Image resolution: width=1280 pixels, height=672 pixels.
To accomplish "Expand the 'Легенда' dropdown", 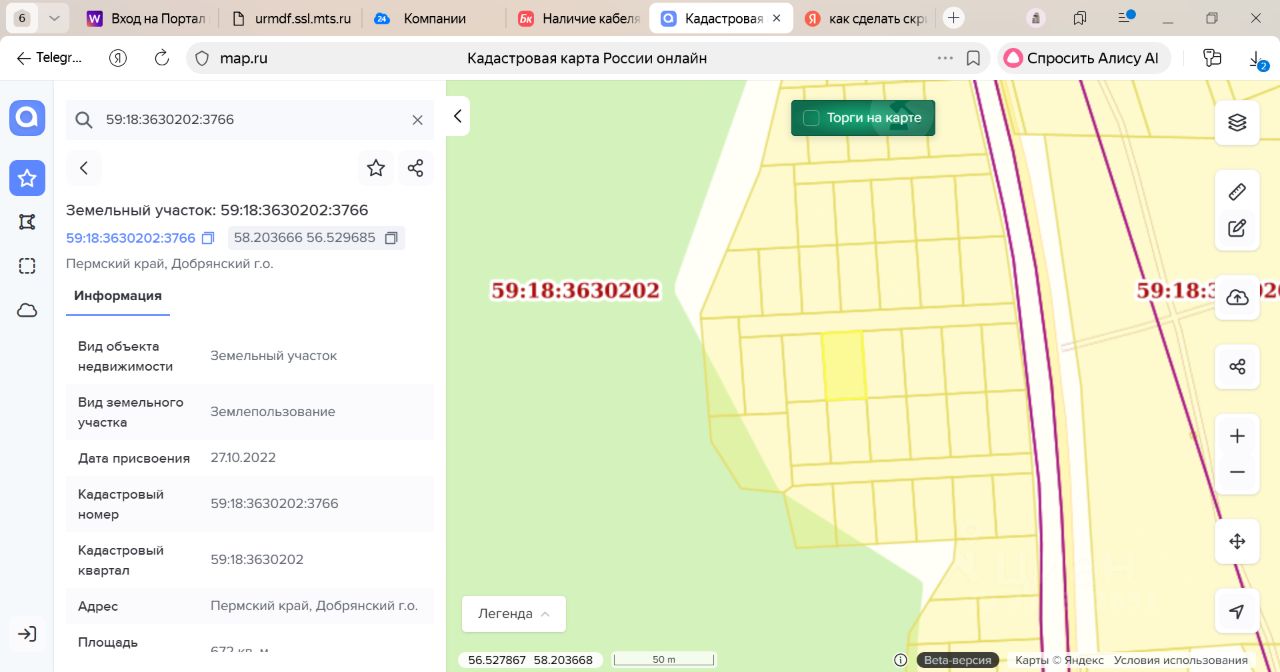I will click(514, 614).
